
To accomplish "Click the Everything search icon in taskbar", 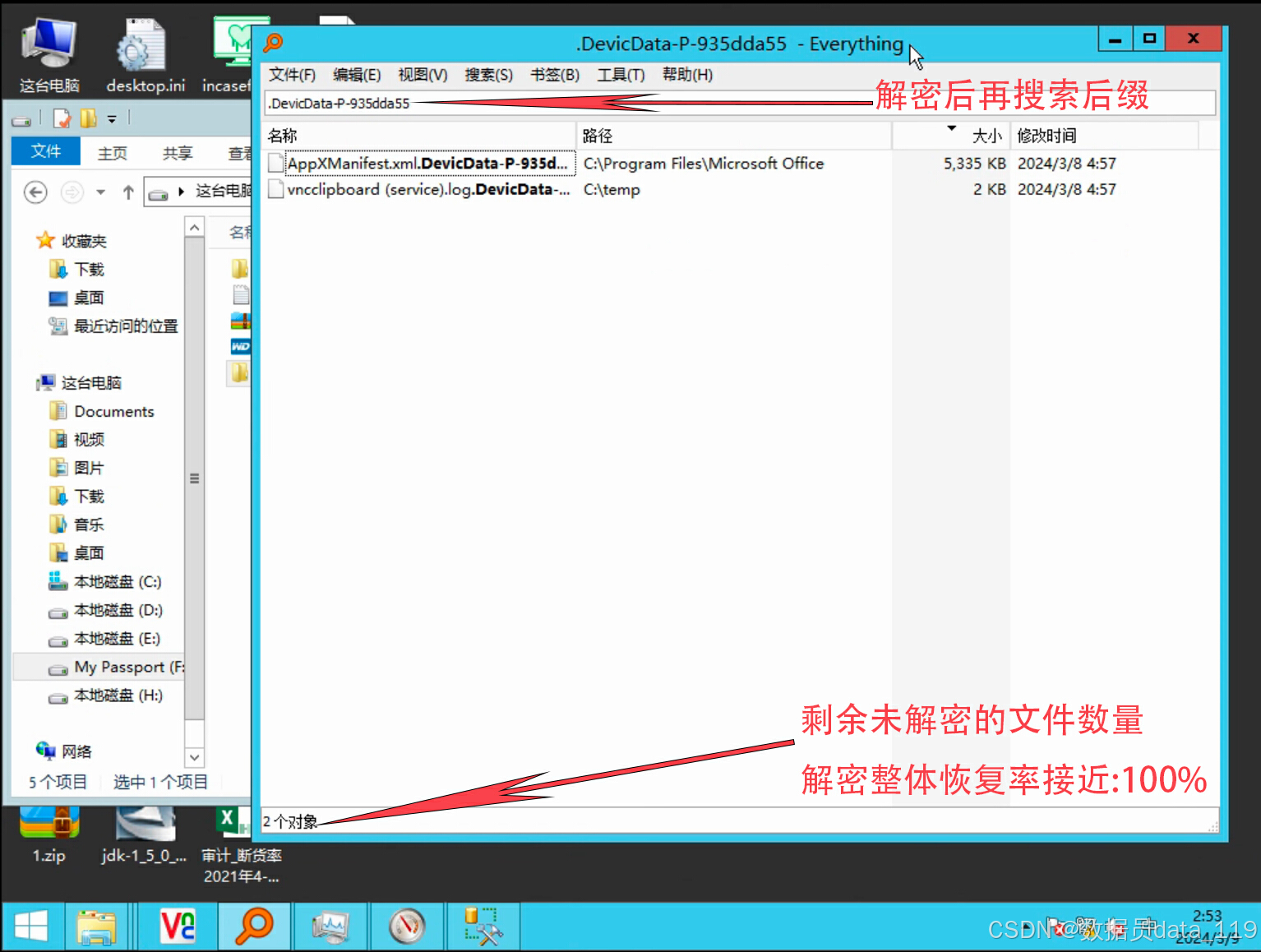I will 254,927.
